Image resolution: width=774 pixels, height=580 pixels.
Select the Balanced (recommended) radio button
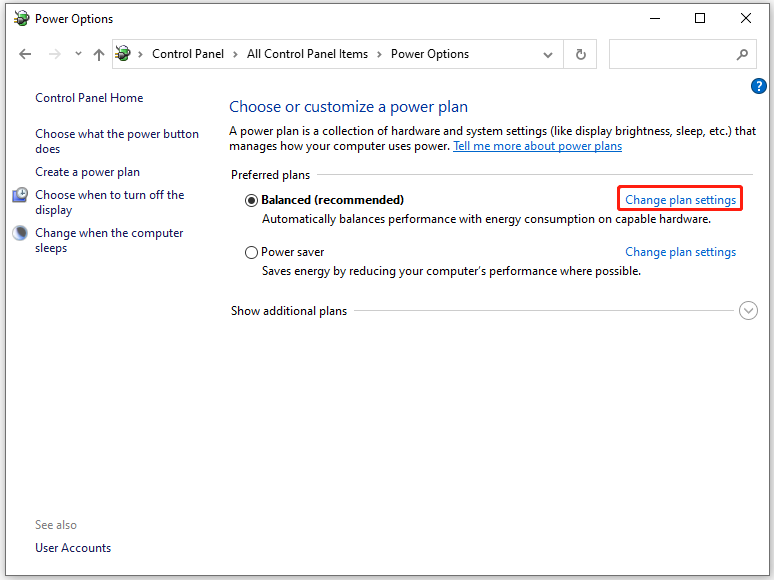[251, 200]
